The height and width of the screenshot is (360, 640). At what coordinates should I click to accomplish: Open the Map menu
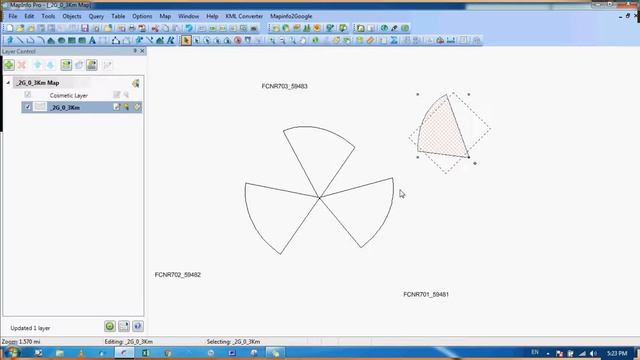165,16
